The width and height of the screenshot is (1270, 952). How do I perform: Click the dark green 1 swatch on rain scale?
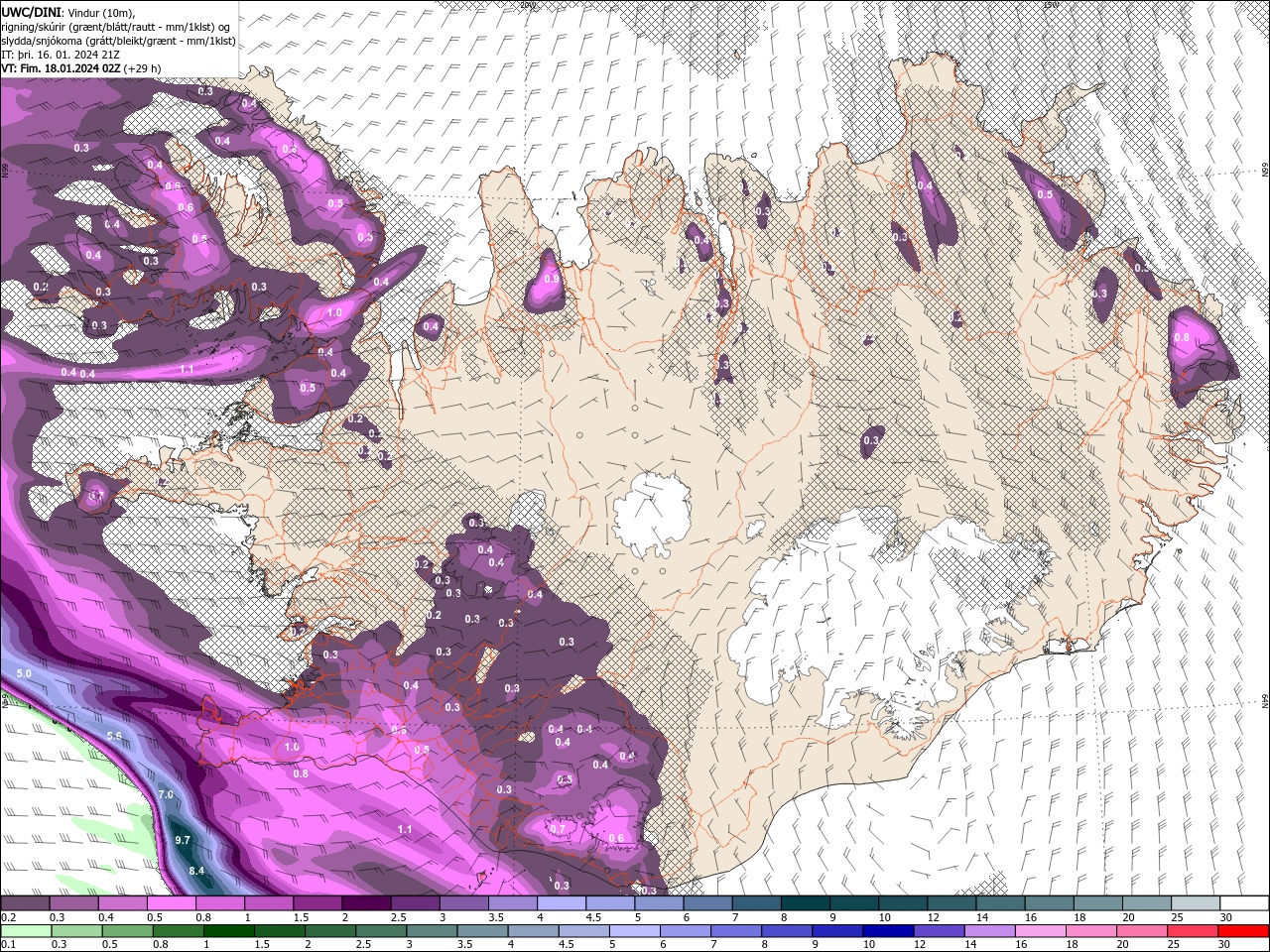click(x=228, y=931)
